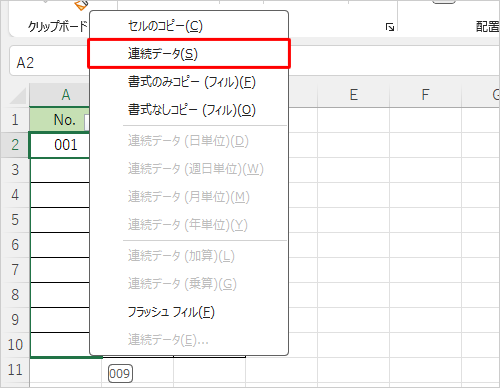Select row 7 header
500x388 pixels.
click(x=15, y=270)
